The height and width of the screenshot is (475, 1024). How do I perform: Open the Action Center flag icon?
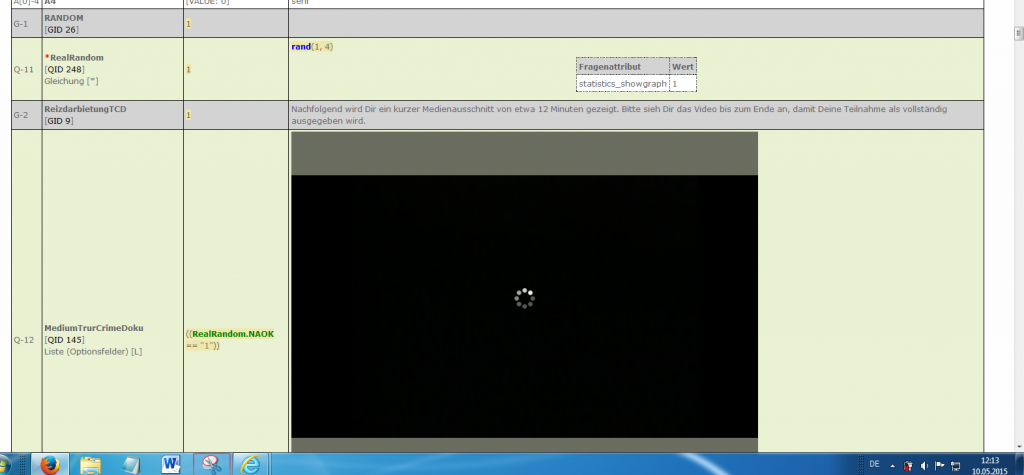[940, 465]
